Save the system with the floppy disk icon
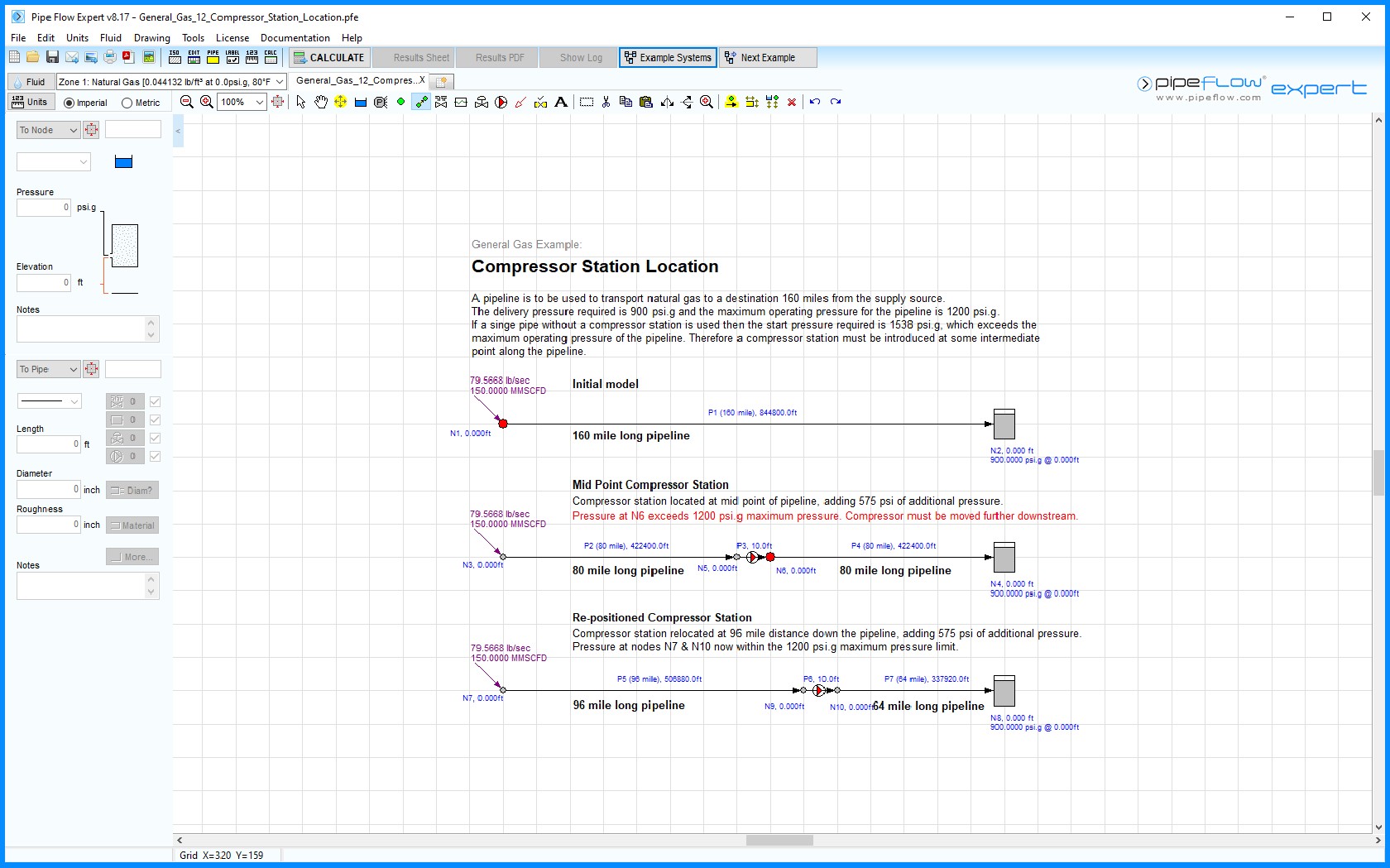Viewport: 1390px width, 868px height. tap(52, 57)
